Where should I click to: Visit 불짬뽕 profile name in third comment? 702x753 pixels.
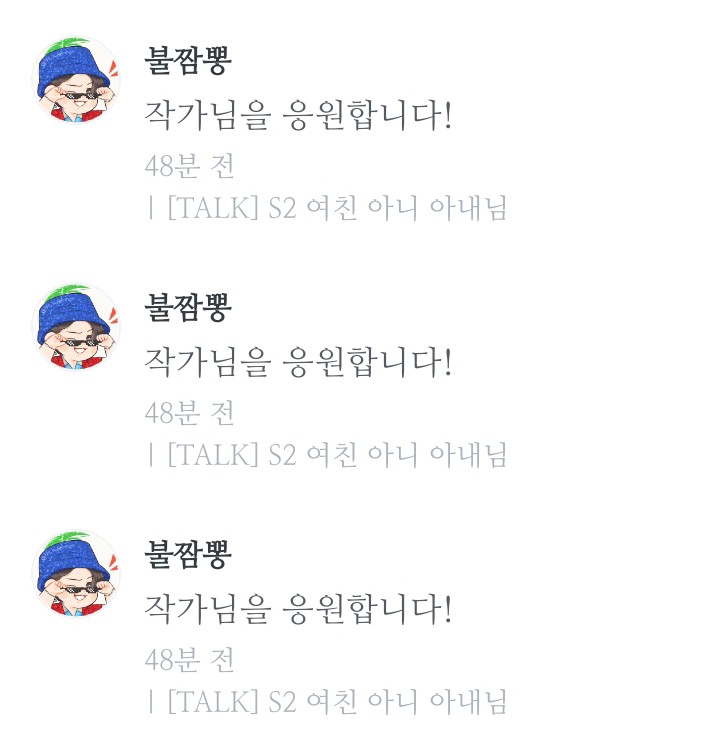click(x=188, y=555)
